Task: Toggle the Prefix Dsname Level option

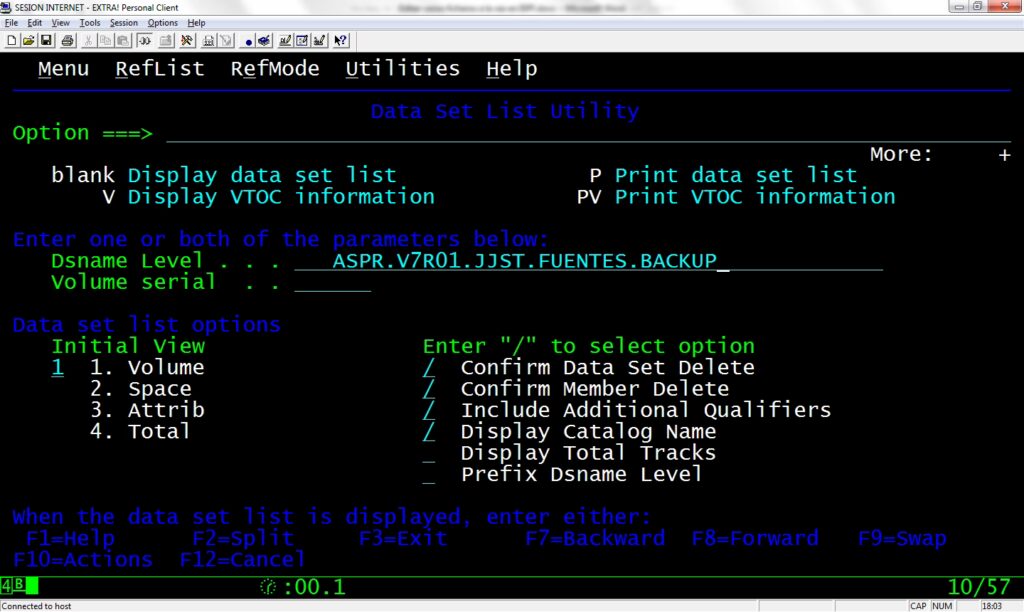Action: pos(429,475)
